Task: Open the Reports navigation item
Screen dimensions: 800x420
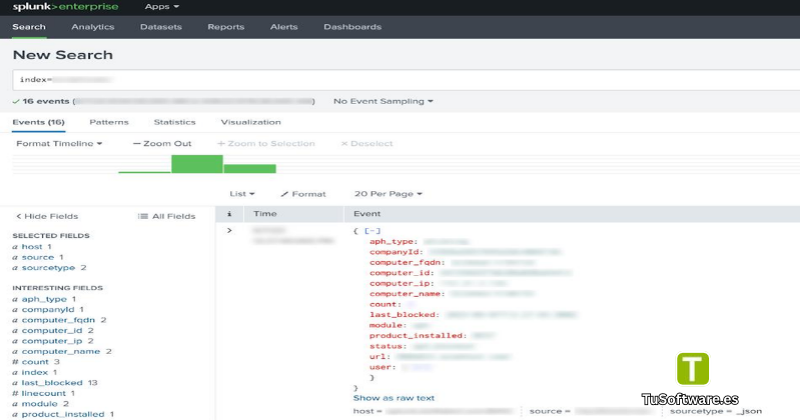Action: pyautogui.click(x=226, y=27)
